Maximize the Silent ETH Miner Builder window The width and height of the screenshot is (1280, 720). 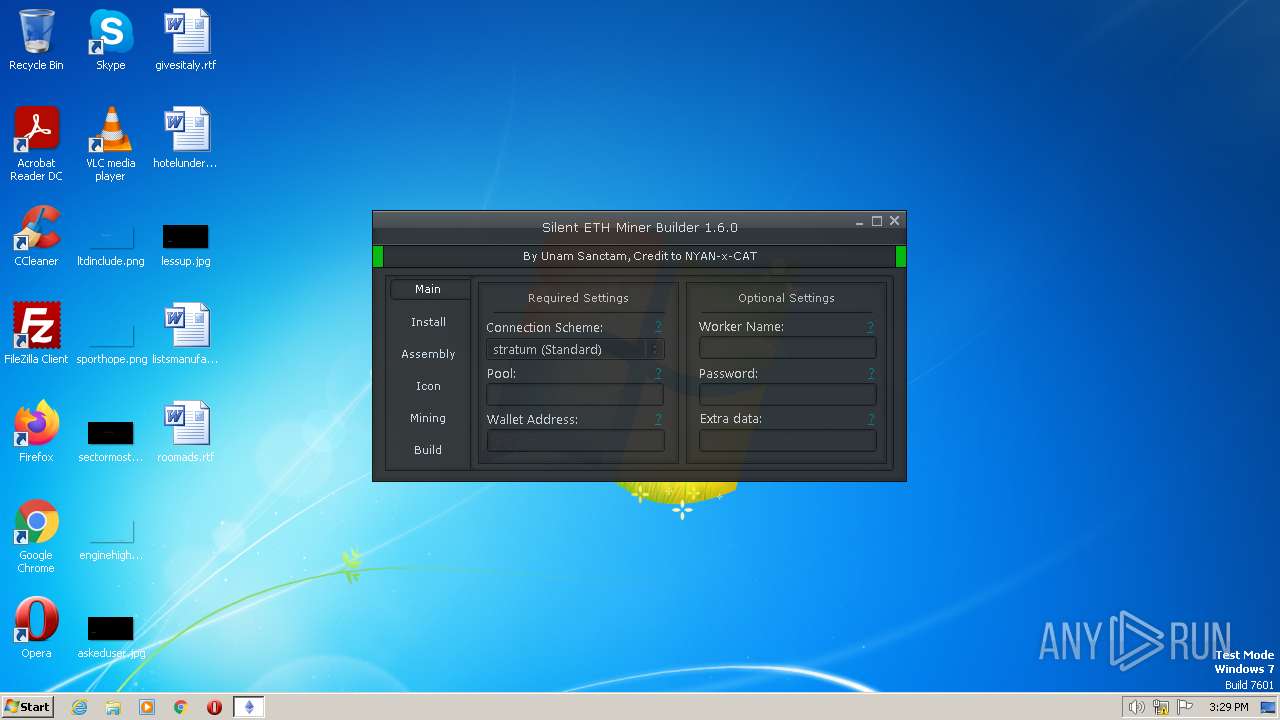pos(877,221)
